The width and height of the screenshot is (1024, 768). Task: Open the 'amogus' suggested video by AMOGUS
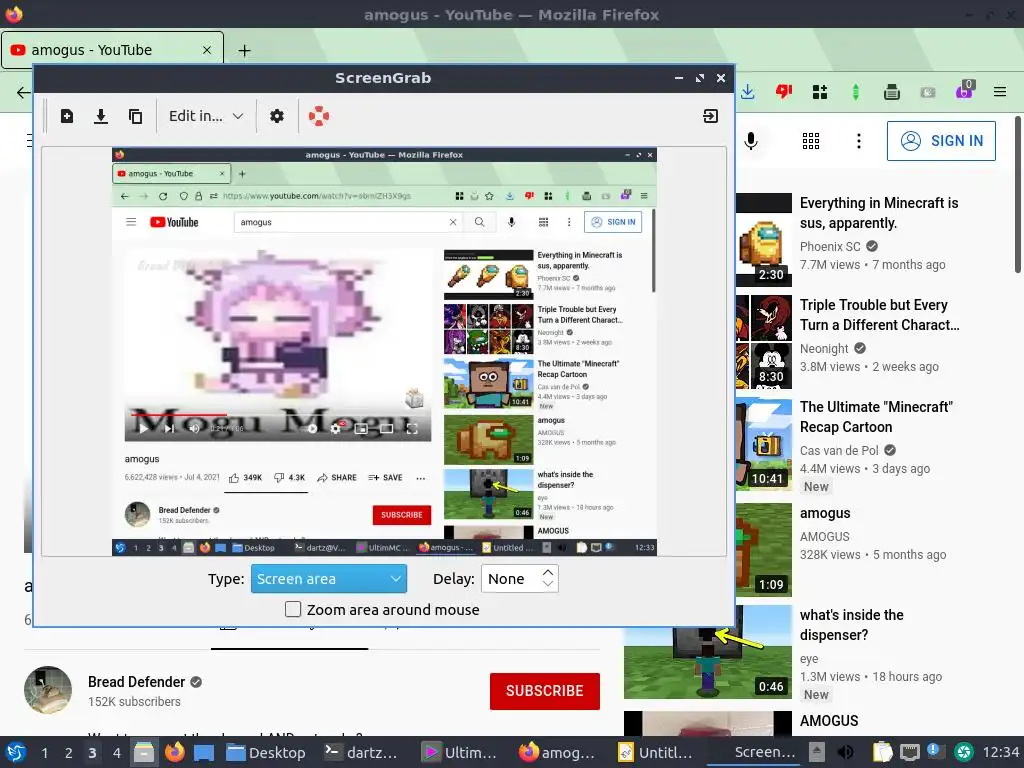tap(825, 513)
